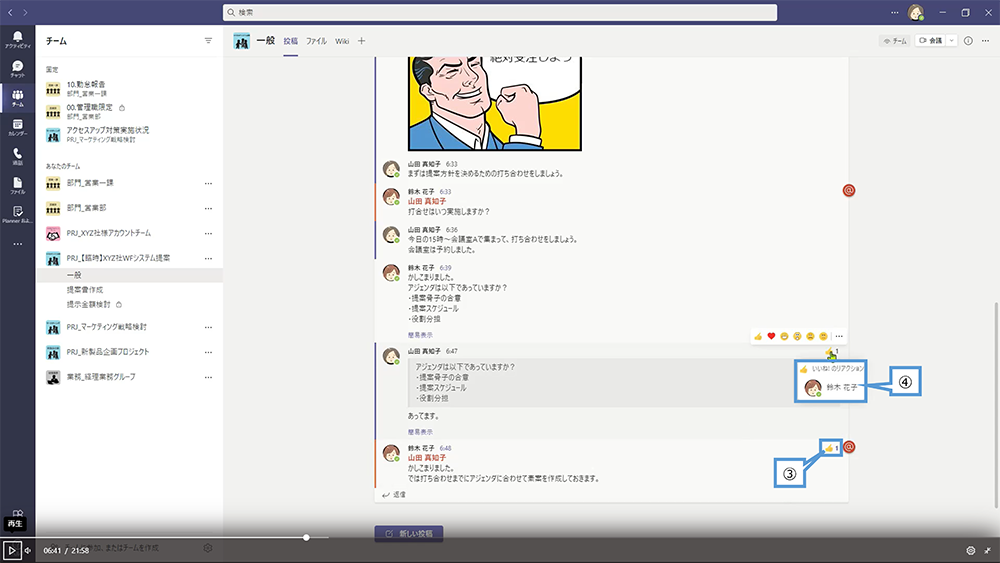Click the back navigation arrow
1000x563 pixels.
(x=10, y=12)
